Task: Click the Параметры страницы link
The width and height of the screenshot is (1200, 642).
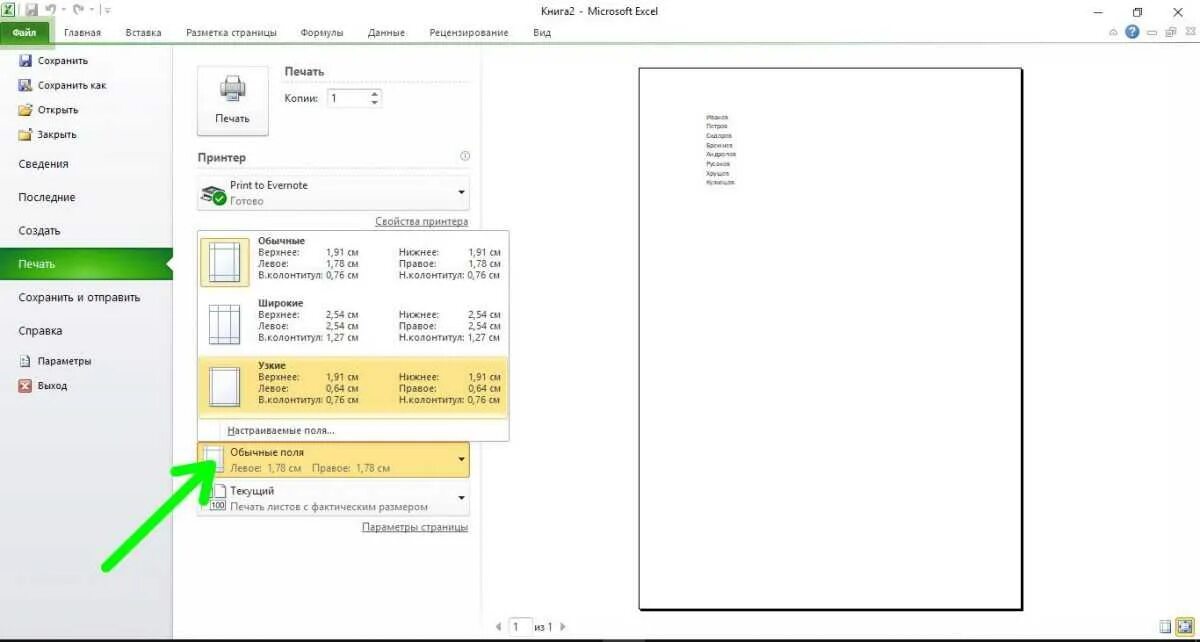Action: coord(415,527)
